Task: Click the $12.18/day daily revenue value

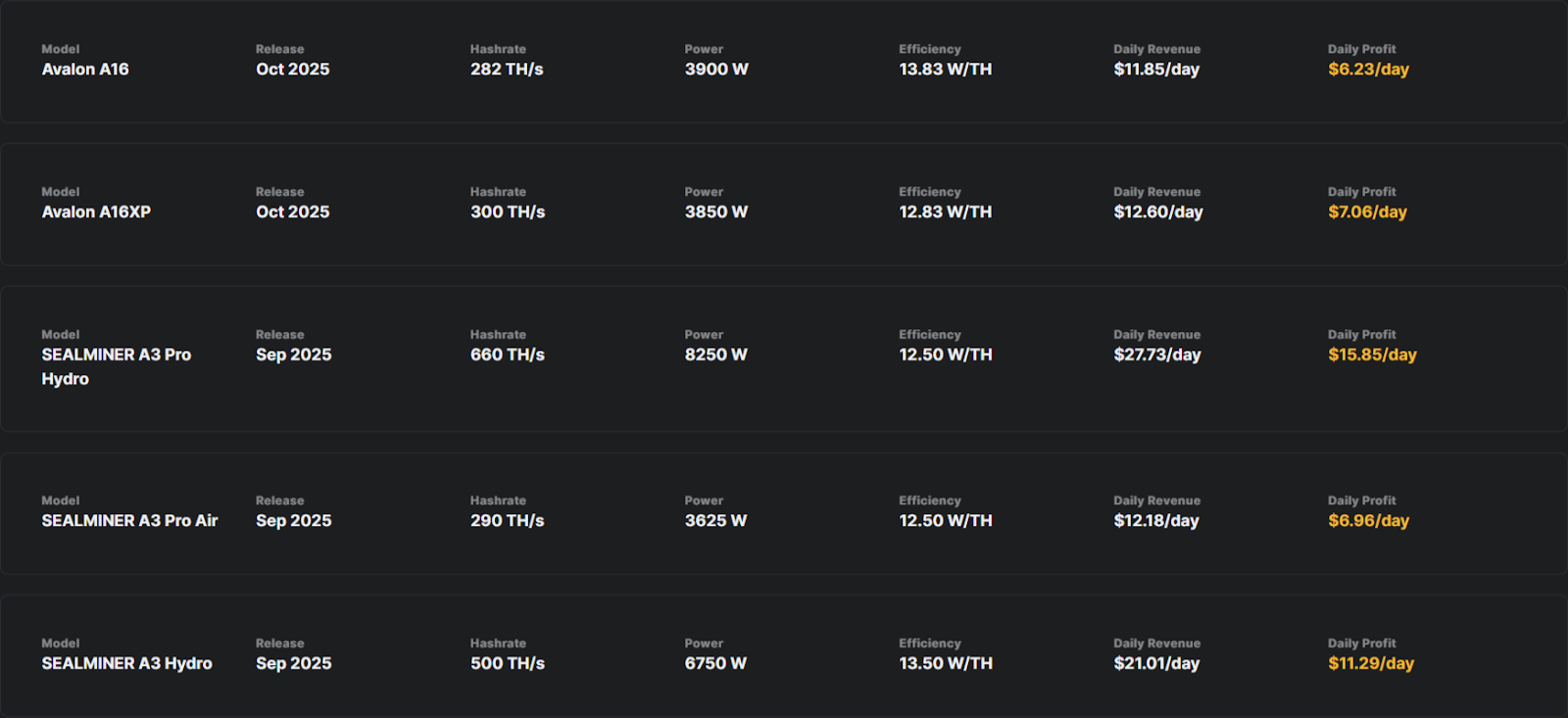Action: pos(1155,521)
